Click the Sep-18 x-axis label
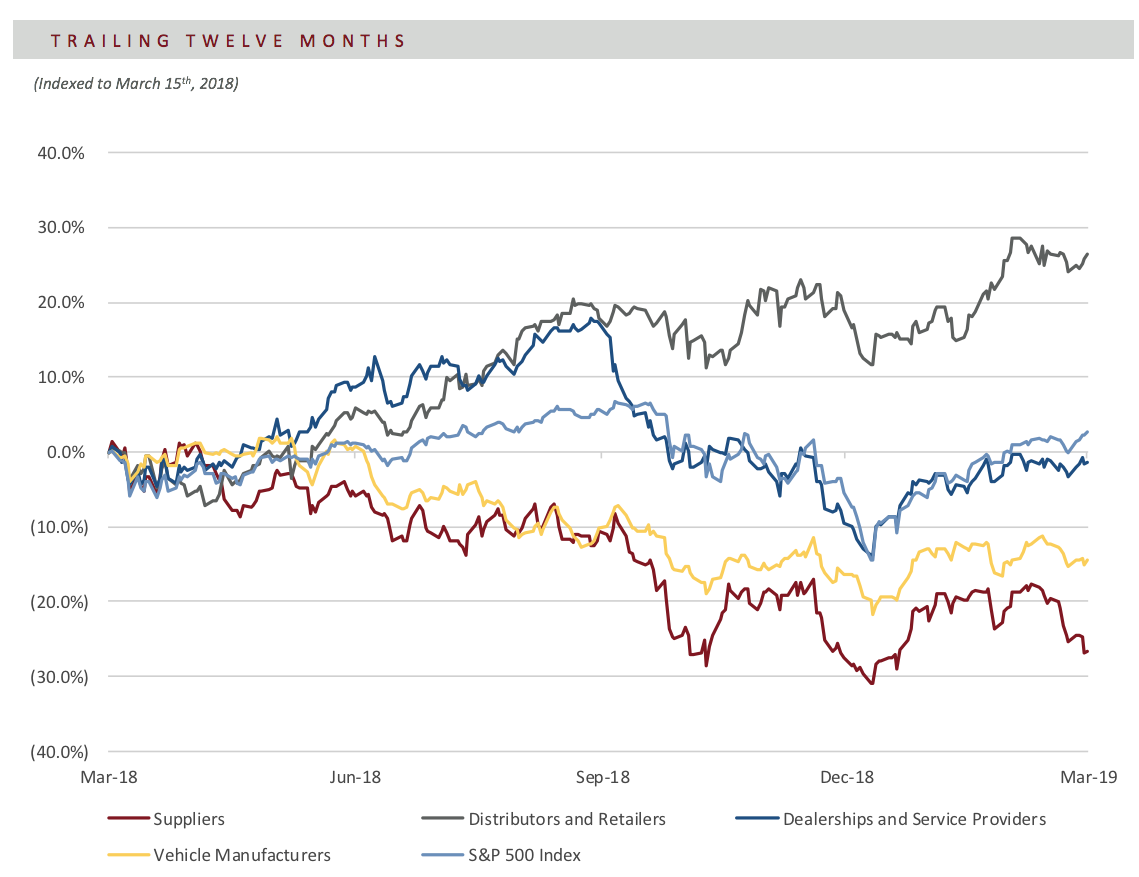 coord(602,777)
